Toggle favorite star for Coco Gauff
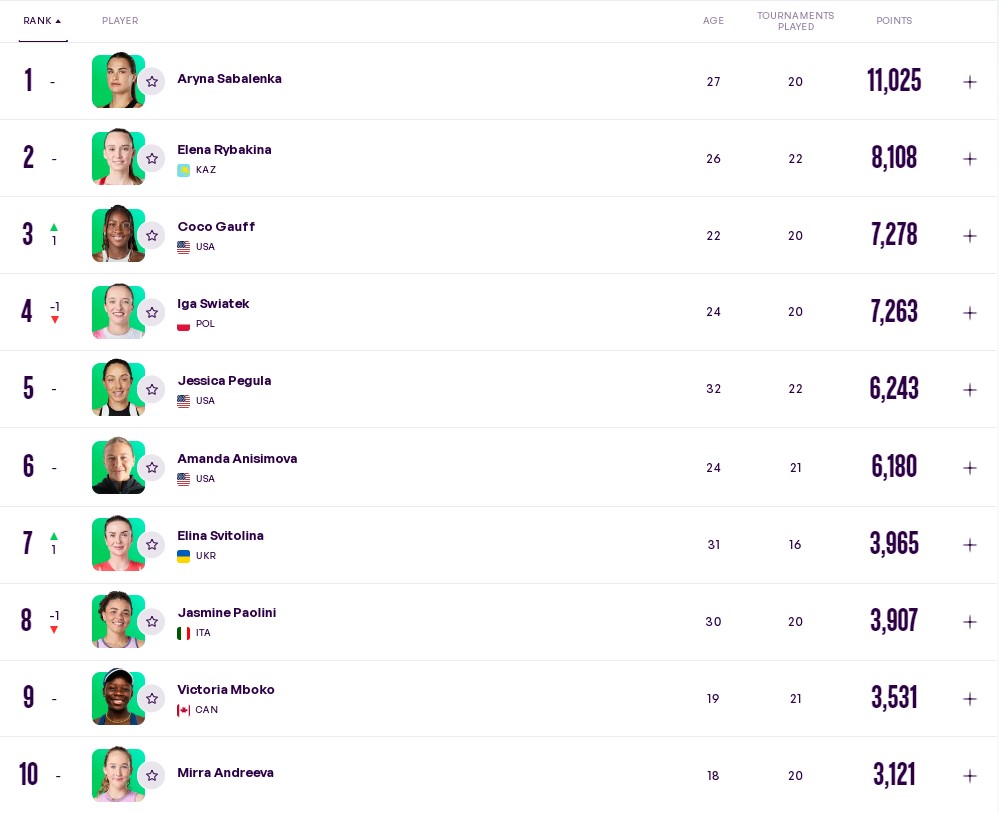 tap(152, 235)
